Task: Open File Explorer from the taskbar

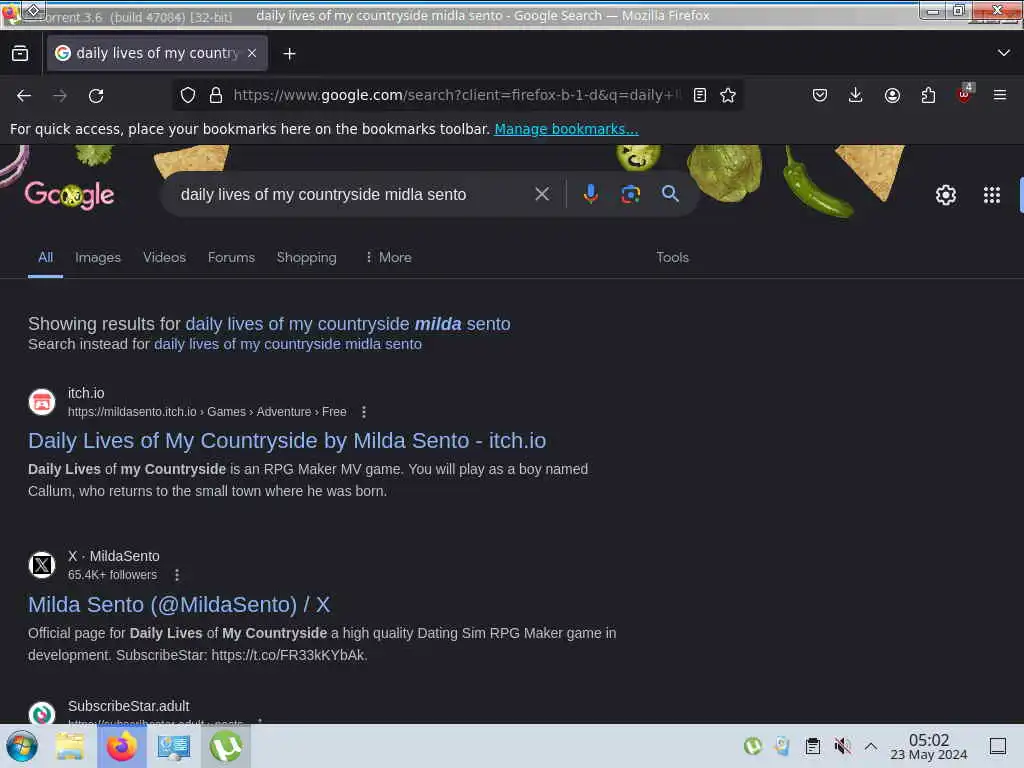Action: 70,746
